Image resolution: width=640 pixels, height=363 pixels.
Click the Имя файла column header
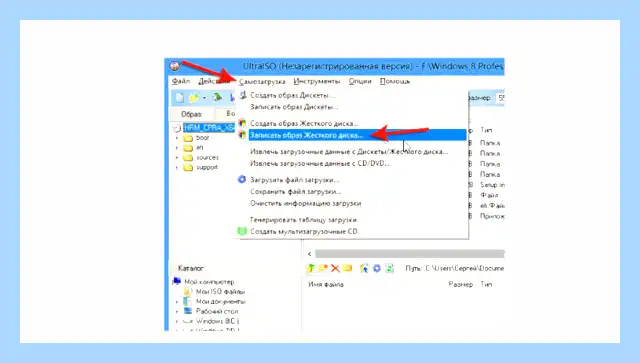[x=326, y=284]
